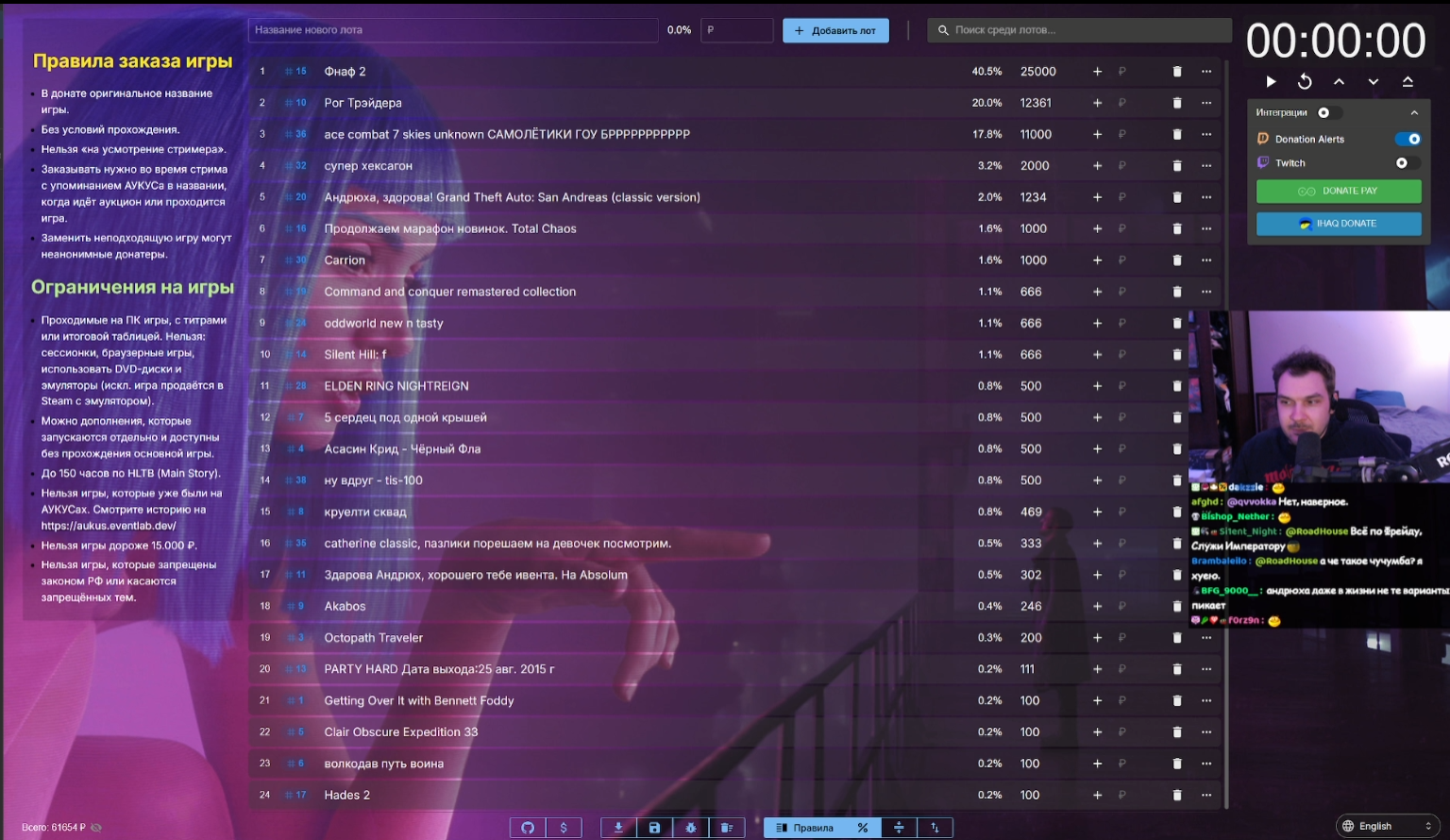1450x840 pixels.
Task: Click the lot name 'Silent Hill: f'
Action: point(355,355)
